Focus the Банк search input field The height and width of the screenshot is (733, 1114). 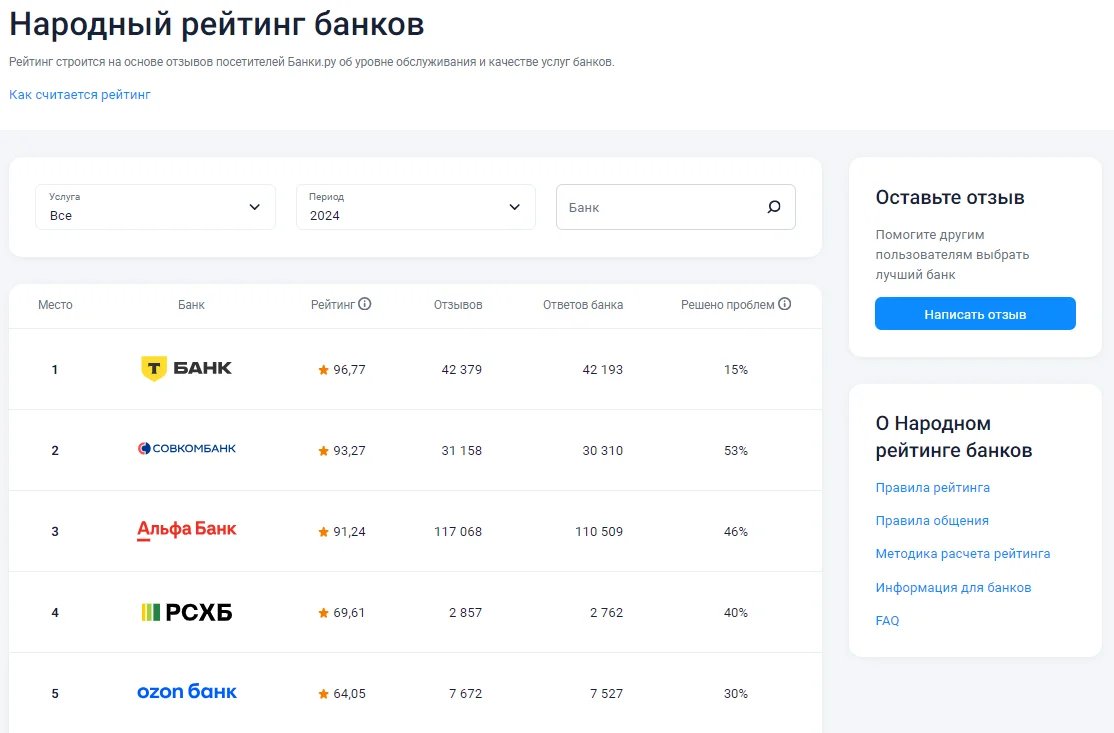(676, 207)
